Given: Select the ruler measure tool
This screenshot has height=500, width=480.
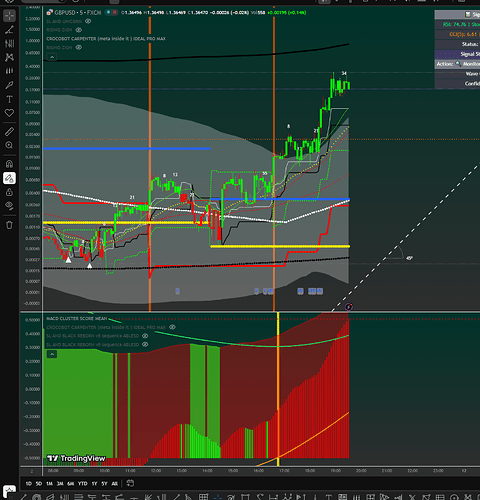Looking at the screenshot, I should pos(9,132).
